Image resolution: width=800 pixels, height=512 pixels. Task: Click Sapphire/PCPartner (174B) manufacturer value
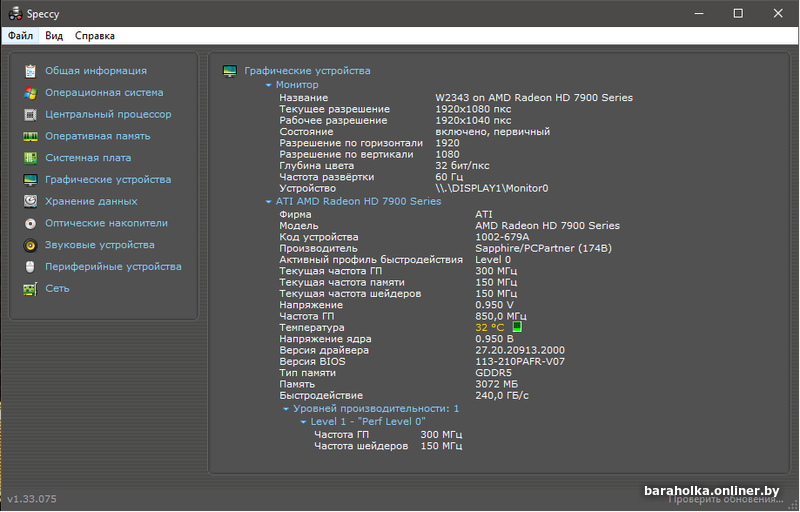[543, 248]
